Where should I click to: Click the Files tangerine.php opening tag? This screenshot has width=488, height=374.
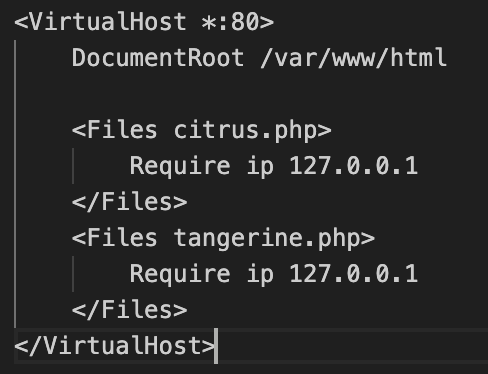click(x=223, y=239)
